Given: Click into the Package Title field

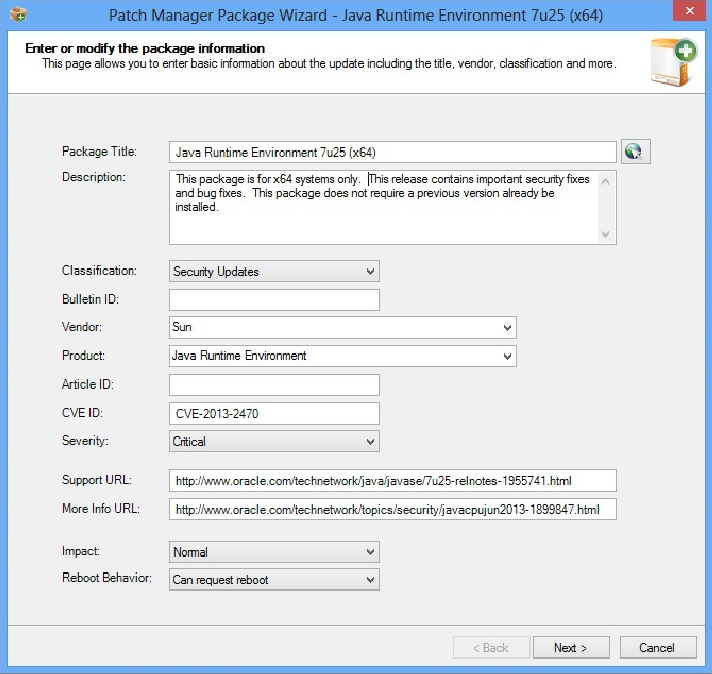Looking at the screenshot, I should pyautogui.click(x=392, y=152).
